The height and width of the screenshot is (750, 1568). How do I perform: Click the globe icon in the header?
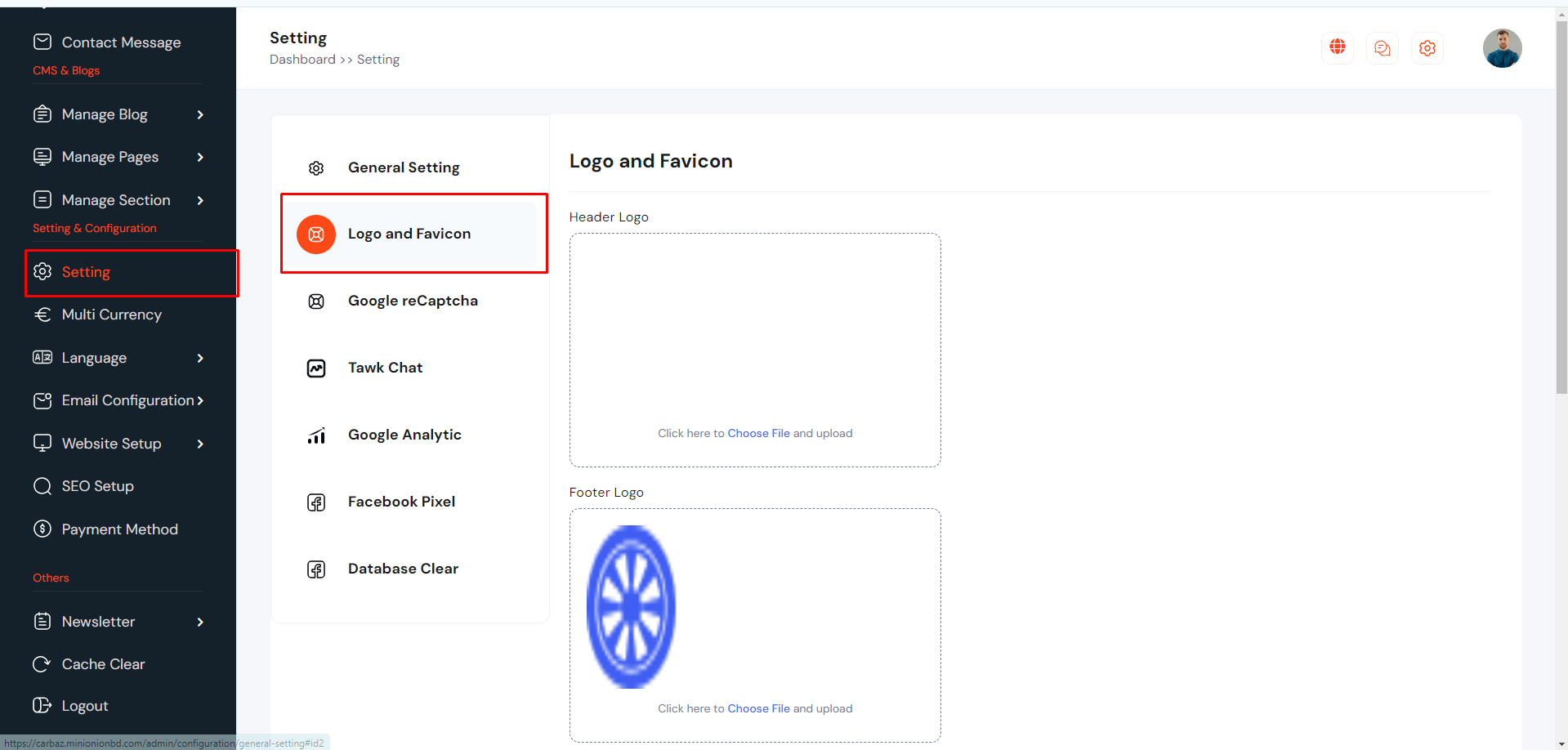click(x=1337, y=47)
